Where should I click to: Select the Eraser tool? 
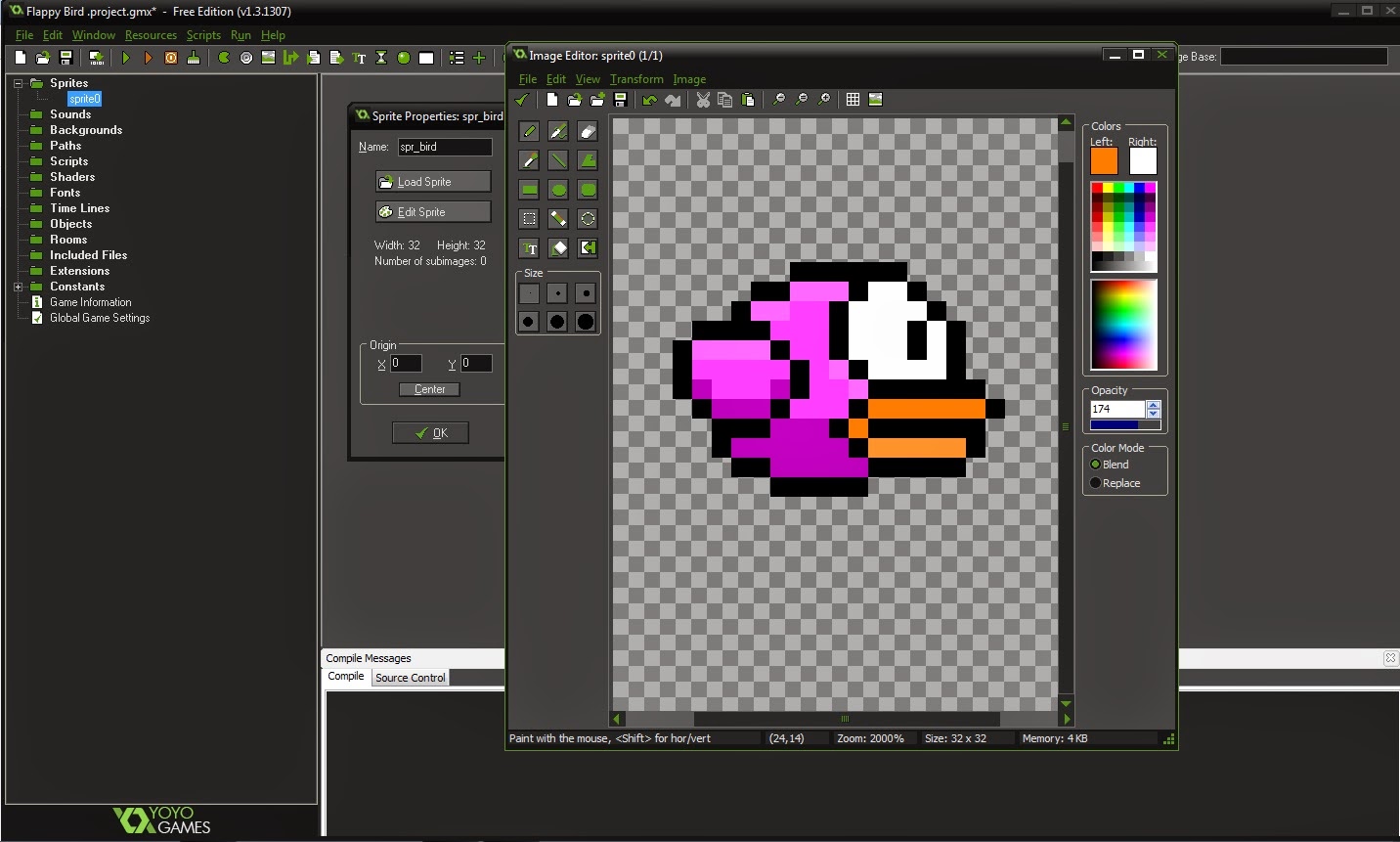click(x=588, y=131)
